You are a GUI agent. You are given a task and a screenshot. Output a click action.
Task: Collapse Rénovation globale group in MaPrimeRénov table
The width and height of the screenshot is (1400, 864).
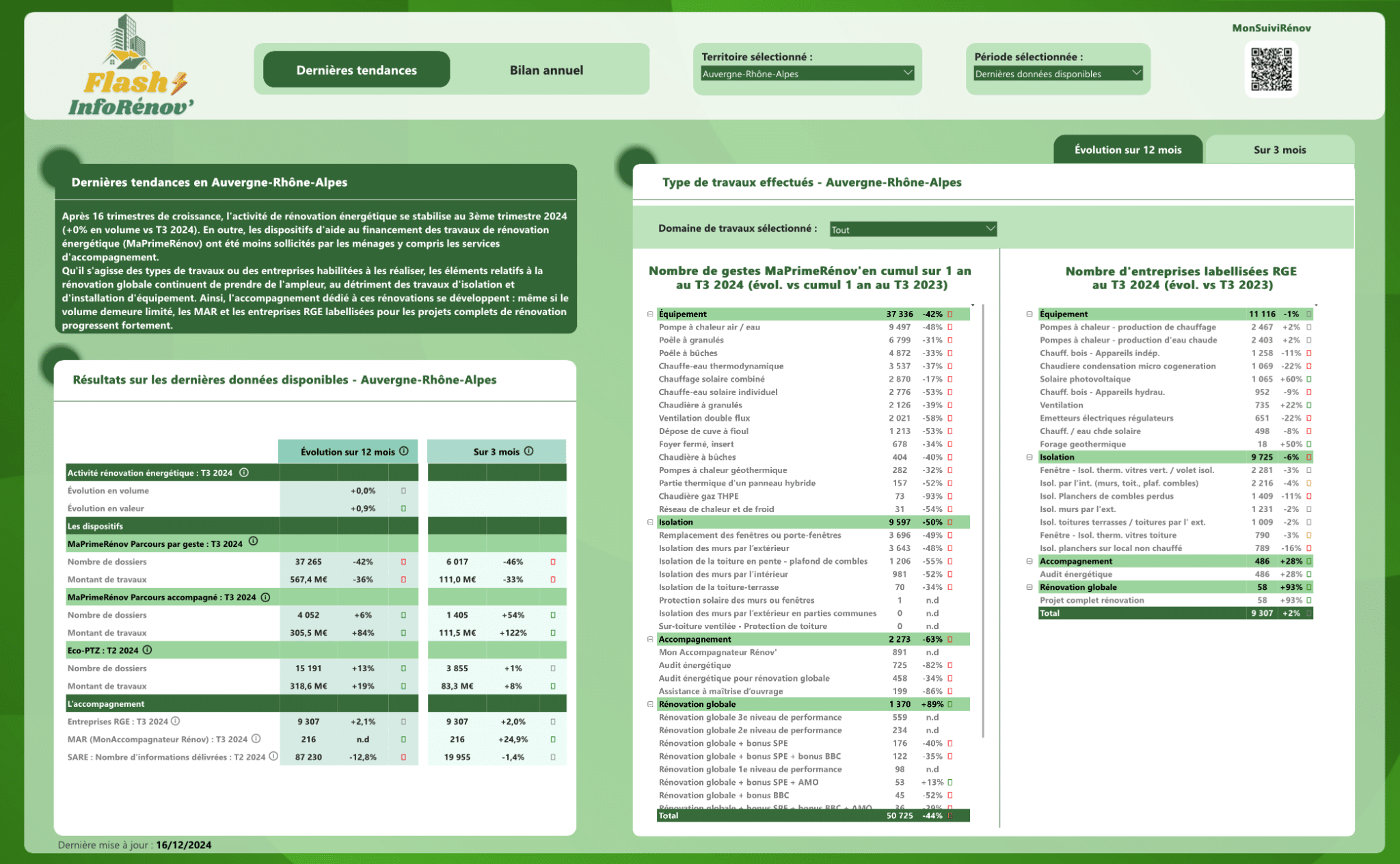pyautogui.click(x=650, y=704)
